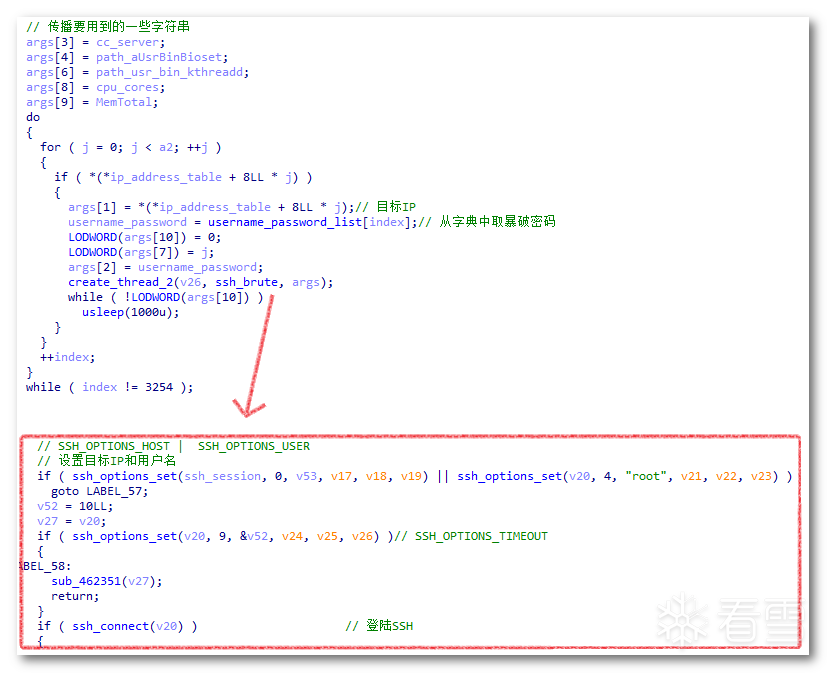Select 'v52 = 10LL;' line

75,506
